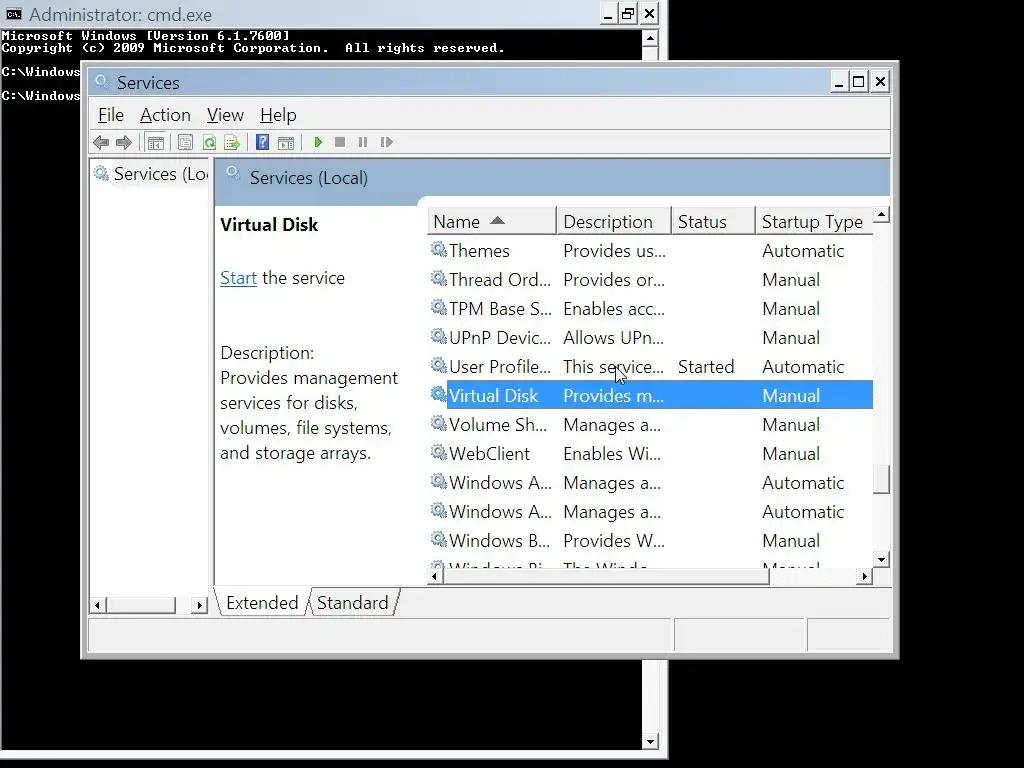Screen dimensions: 1024x768
Task: Click services list horizontal scrollbar left arrow
Action: [x=435, y=576]
